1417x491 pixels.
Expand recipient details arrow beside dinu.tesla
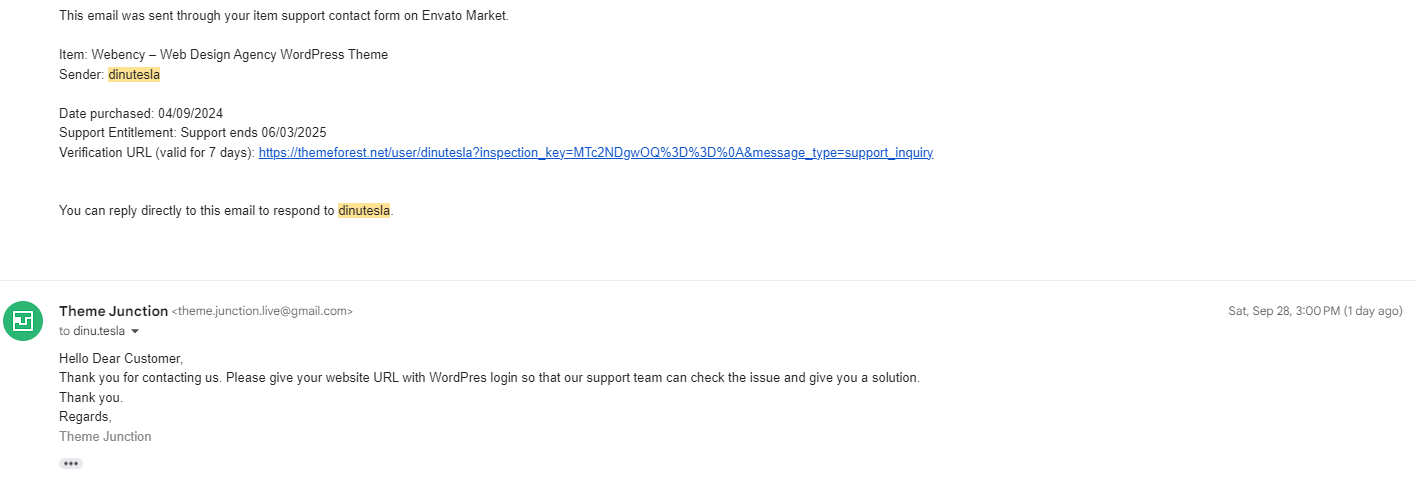tap(135, 332)
